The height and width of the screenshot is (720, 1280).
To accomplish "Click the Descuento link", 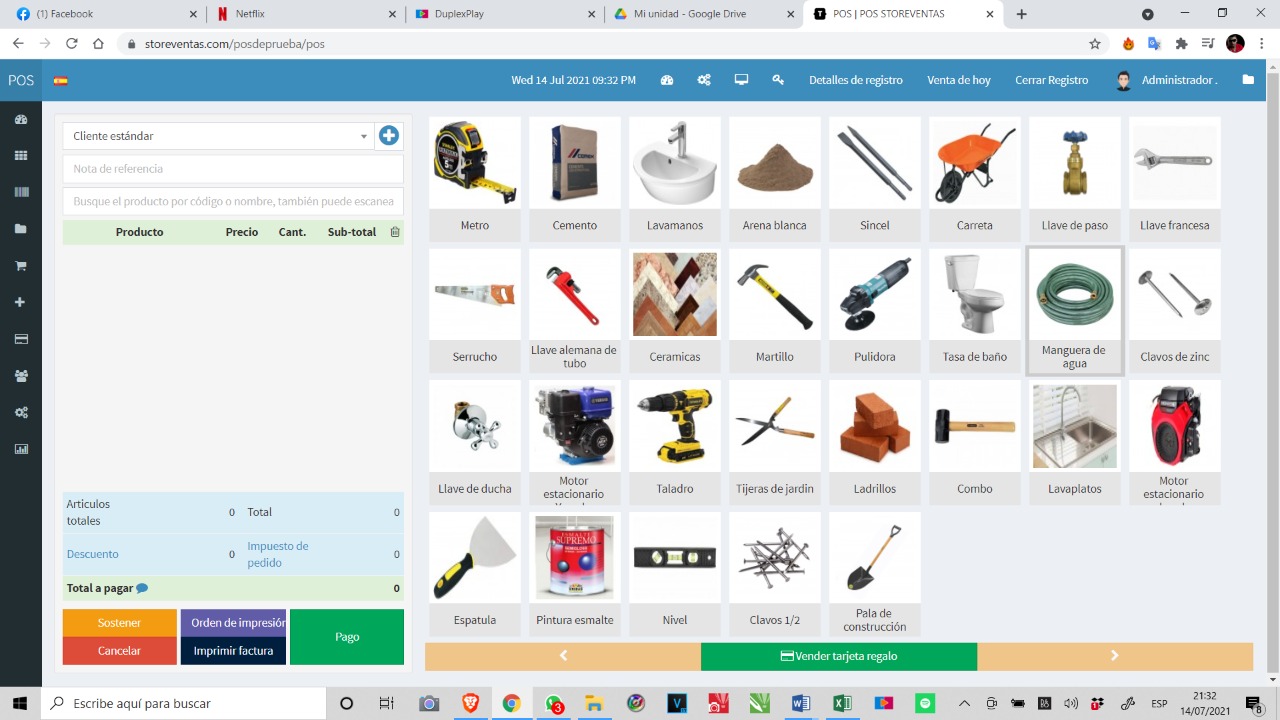I will 92,554.
